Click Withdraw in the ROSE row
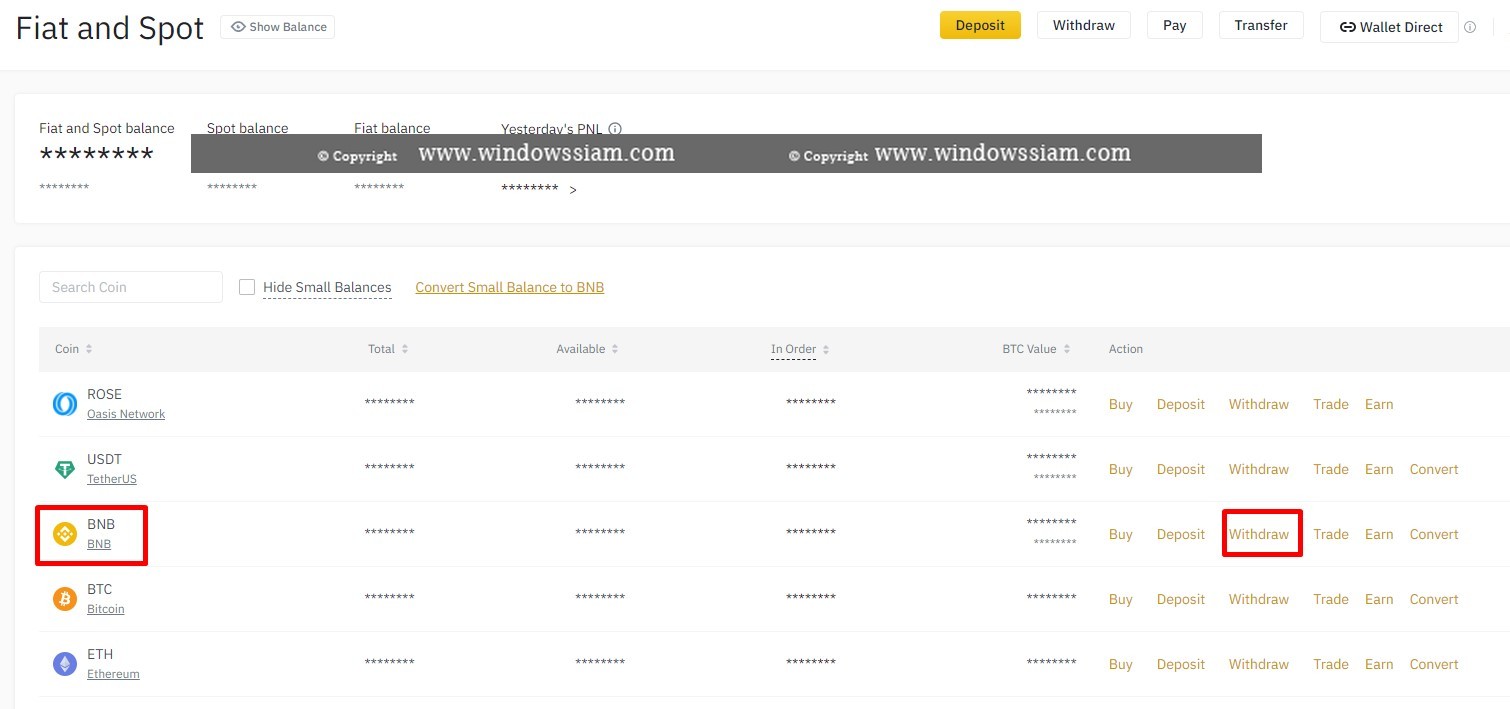Viewport: 1510px width, 709px height. pos(1259,404)
